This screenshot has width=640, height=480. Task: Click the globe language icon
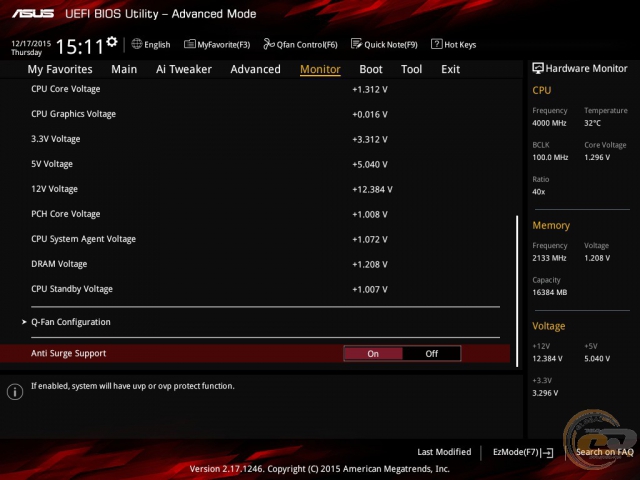[137, 44]
